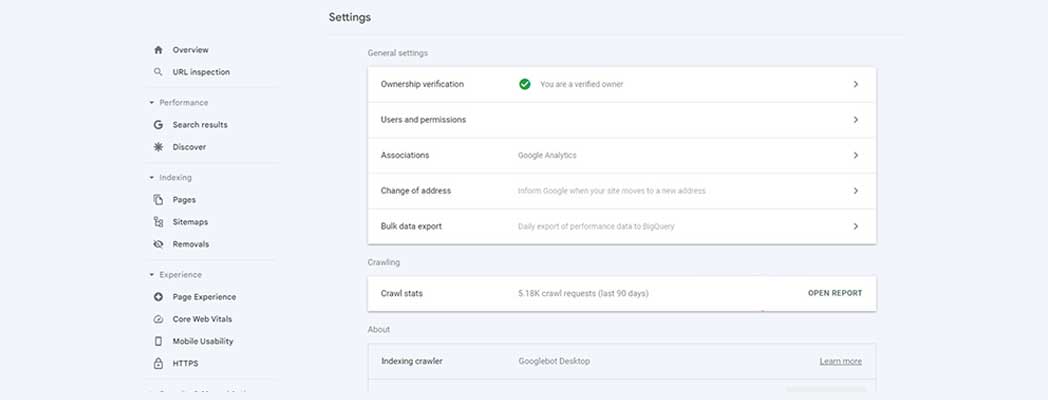
Task: Collapse the Performance section
Action: point(151,103)
